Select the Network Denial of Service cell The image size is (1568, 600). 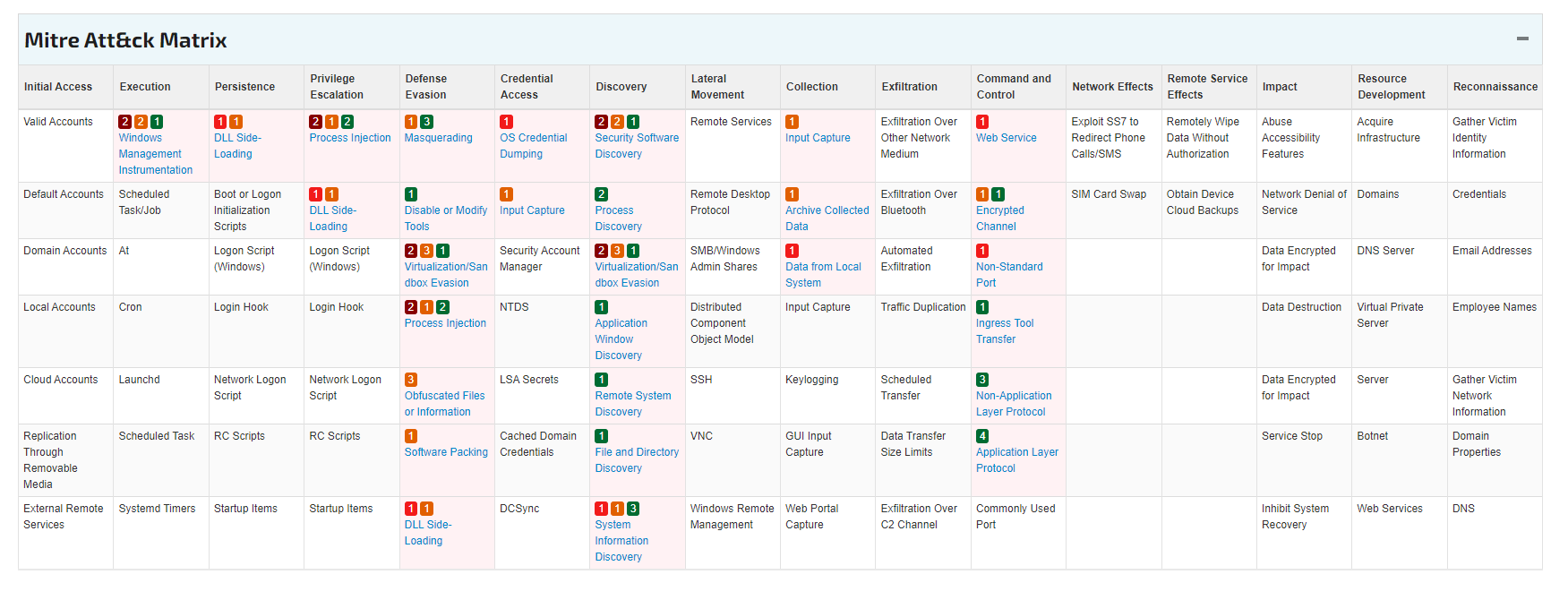(1304, 210)
